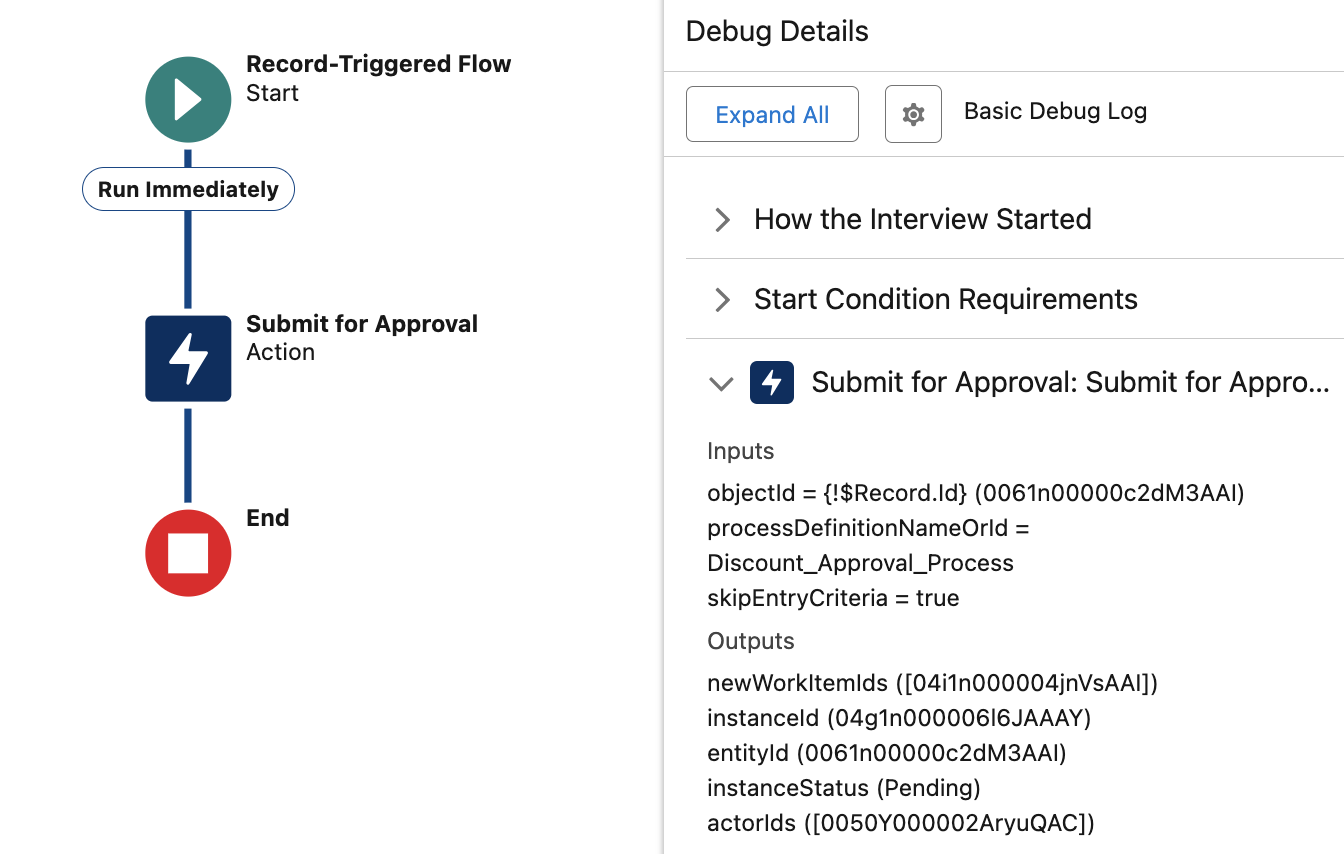Open debug log settings gear
1344x854 pixels.
[913, 114]
